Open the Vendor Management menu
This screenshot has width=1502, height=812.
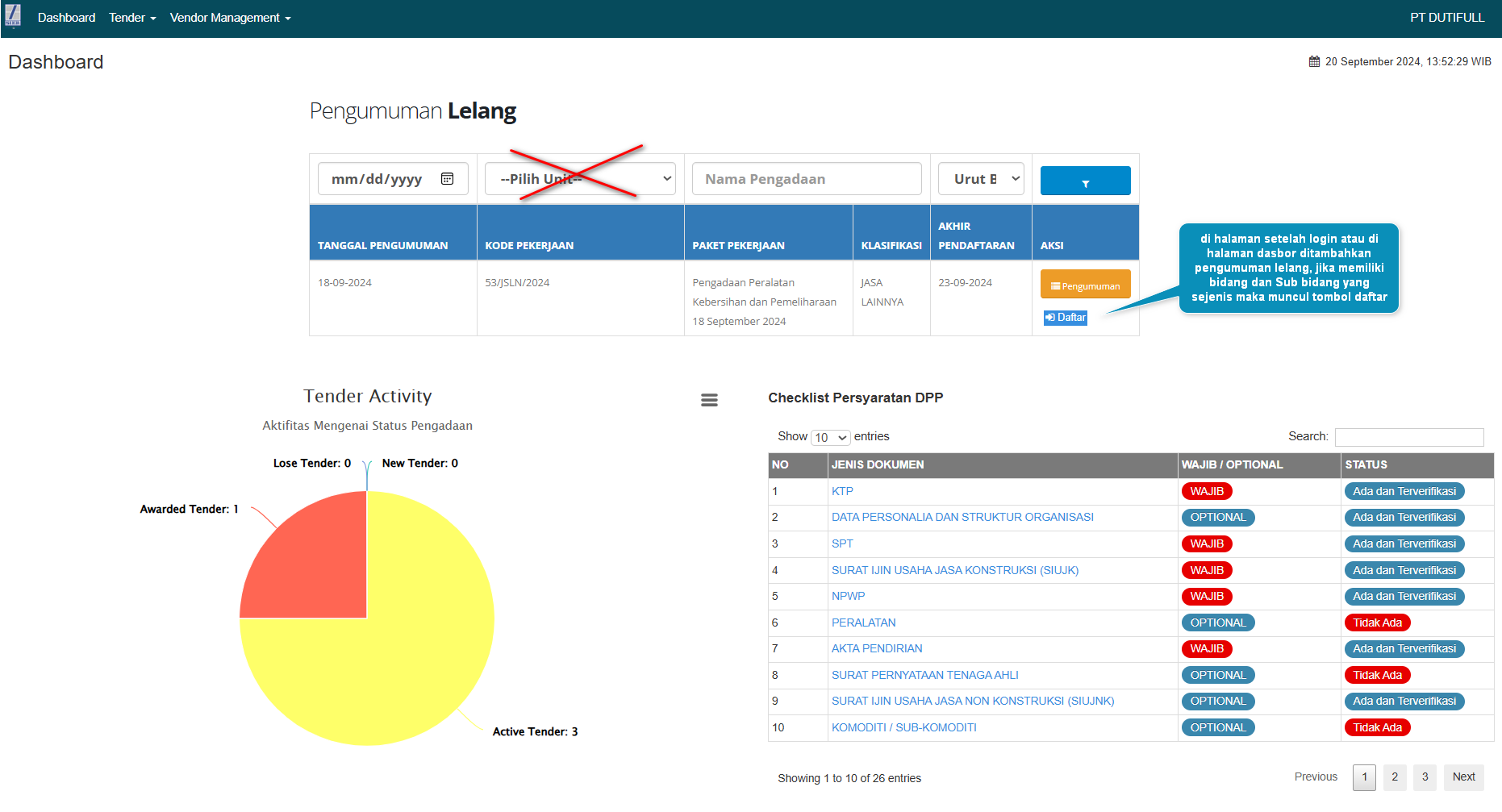(230, 18)
